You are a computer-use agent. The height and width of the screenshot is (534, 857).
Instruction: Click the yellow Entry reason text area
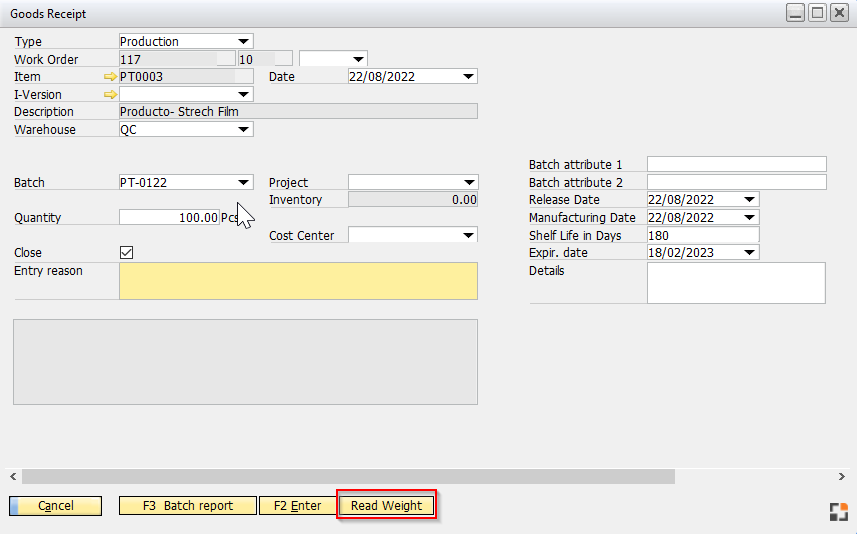tap(298, 281)
